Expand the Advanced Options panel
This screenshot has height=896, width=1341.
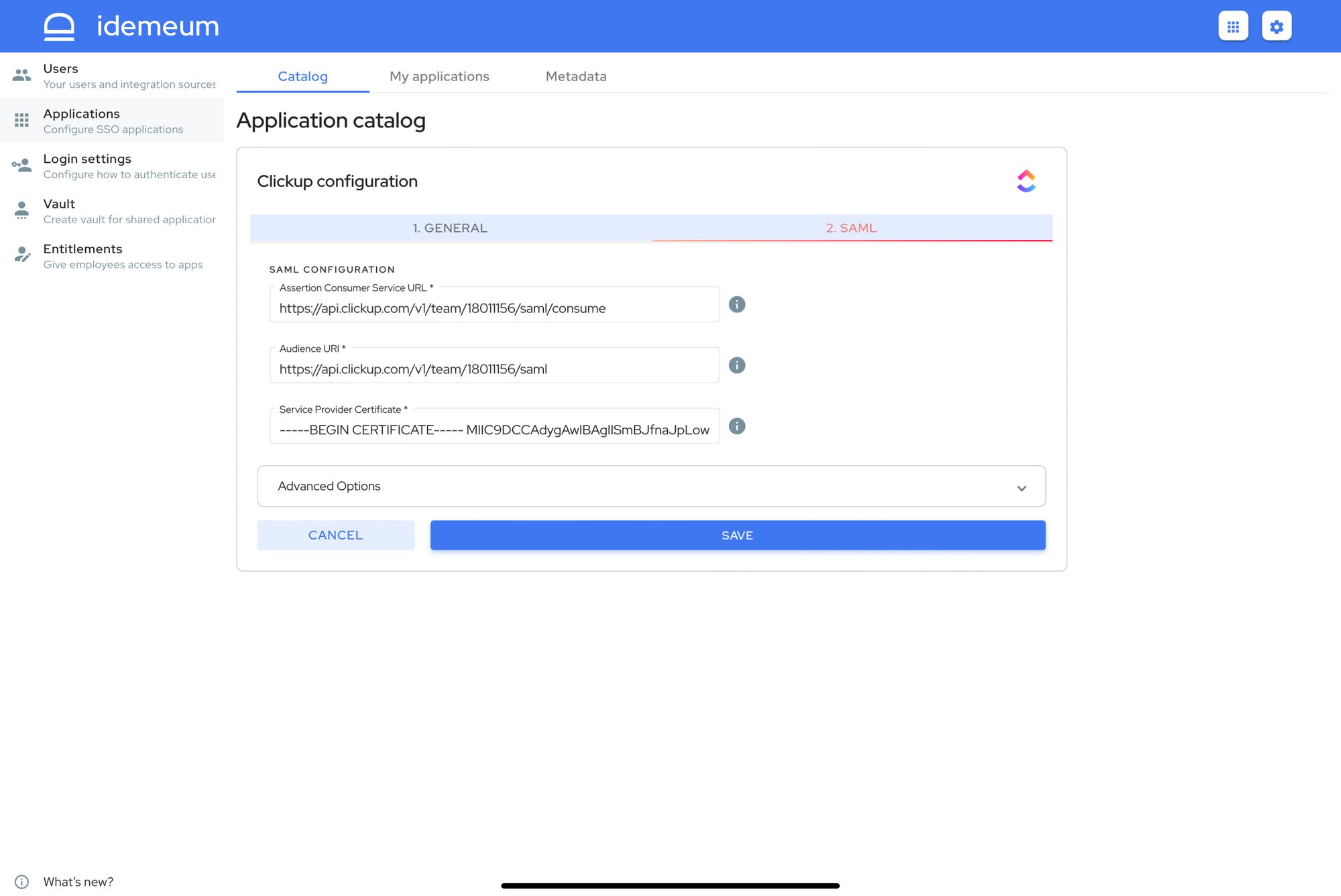[x=651, y=486]
